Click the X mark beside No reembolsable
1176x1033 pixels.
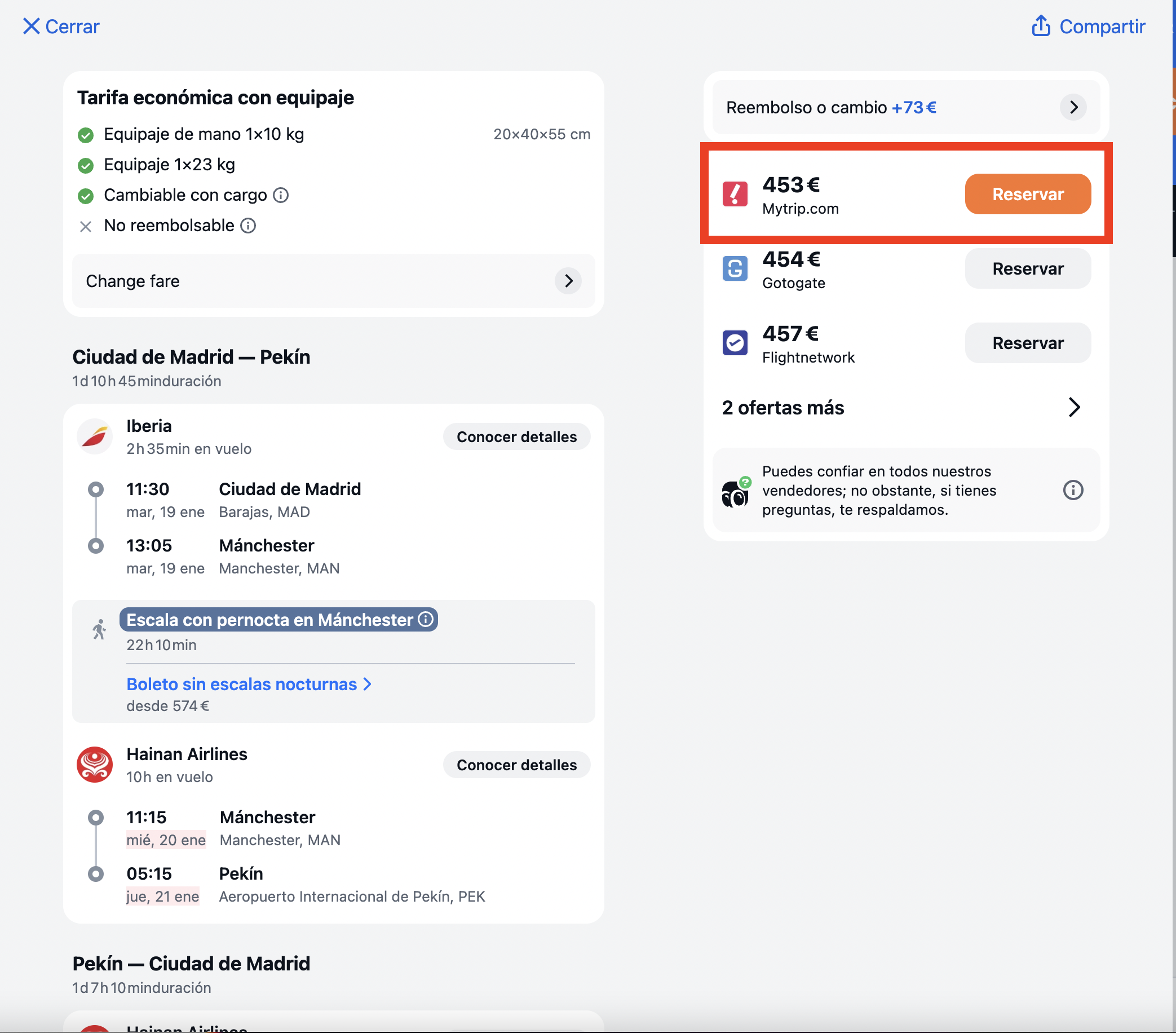[86, 227]
